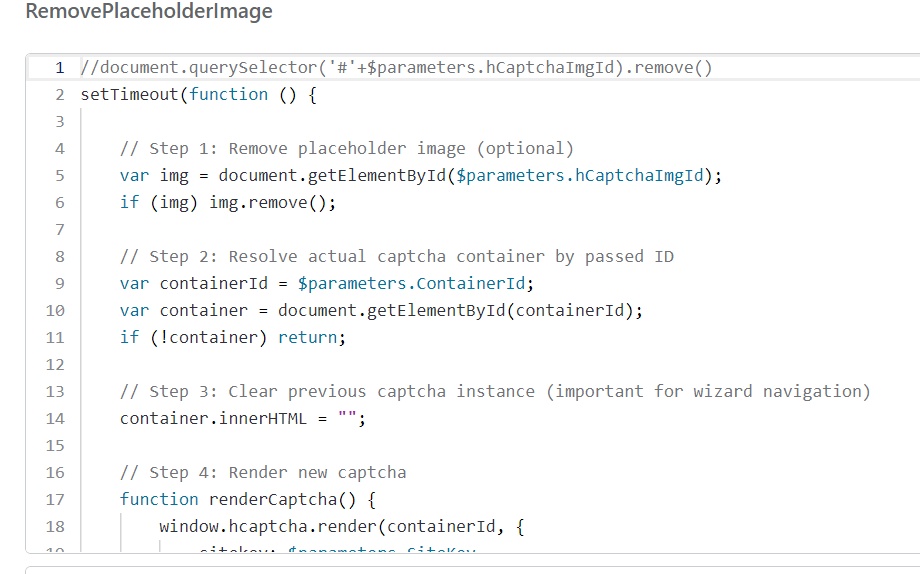The height and width of the screenshot is (574, 920).
Task: Click the empty string literal on line 14
Action: click(x=347, y=419)
